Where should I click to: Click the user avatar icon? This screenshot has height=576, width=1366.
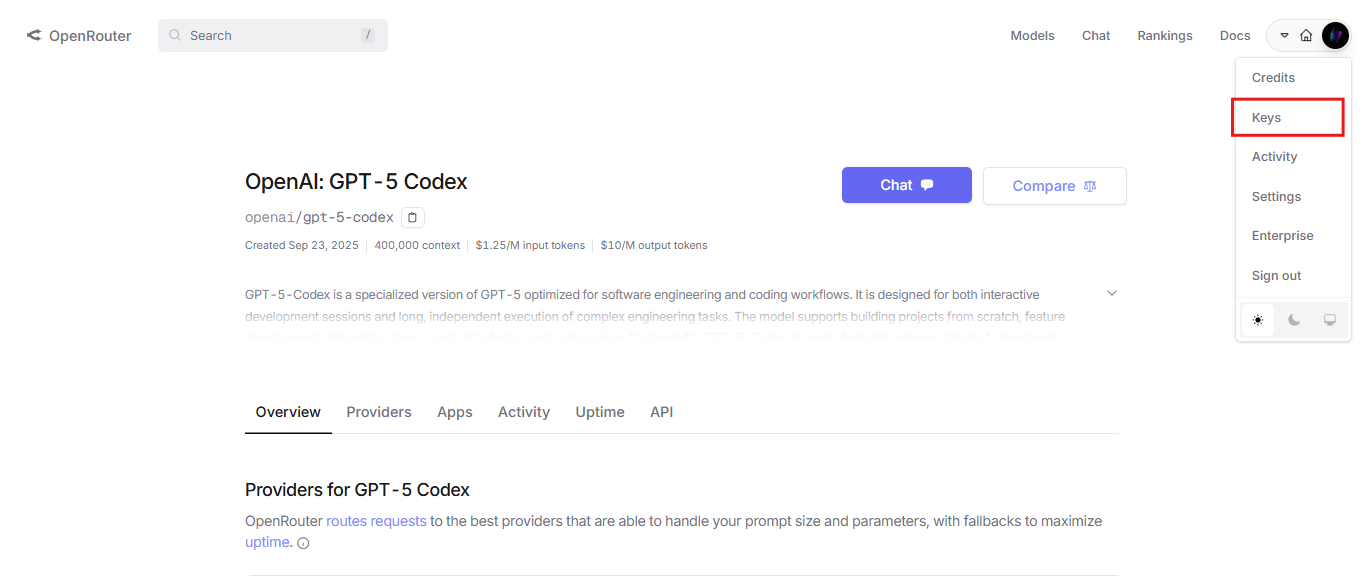tap(1335, 36)
